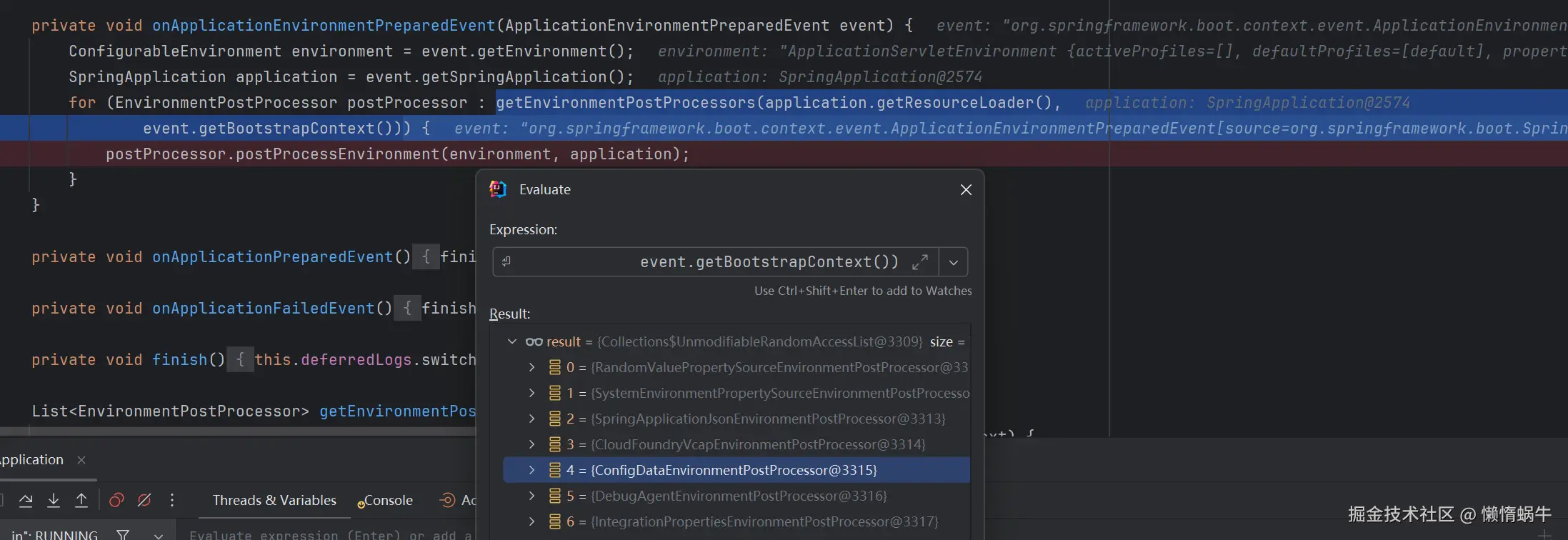Viewport: 1568px width, 540px height.
Task: Open the thread selector dropdown chevron
Action: (159, 535)
